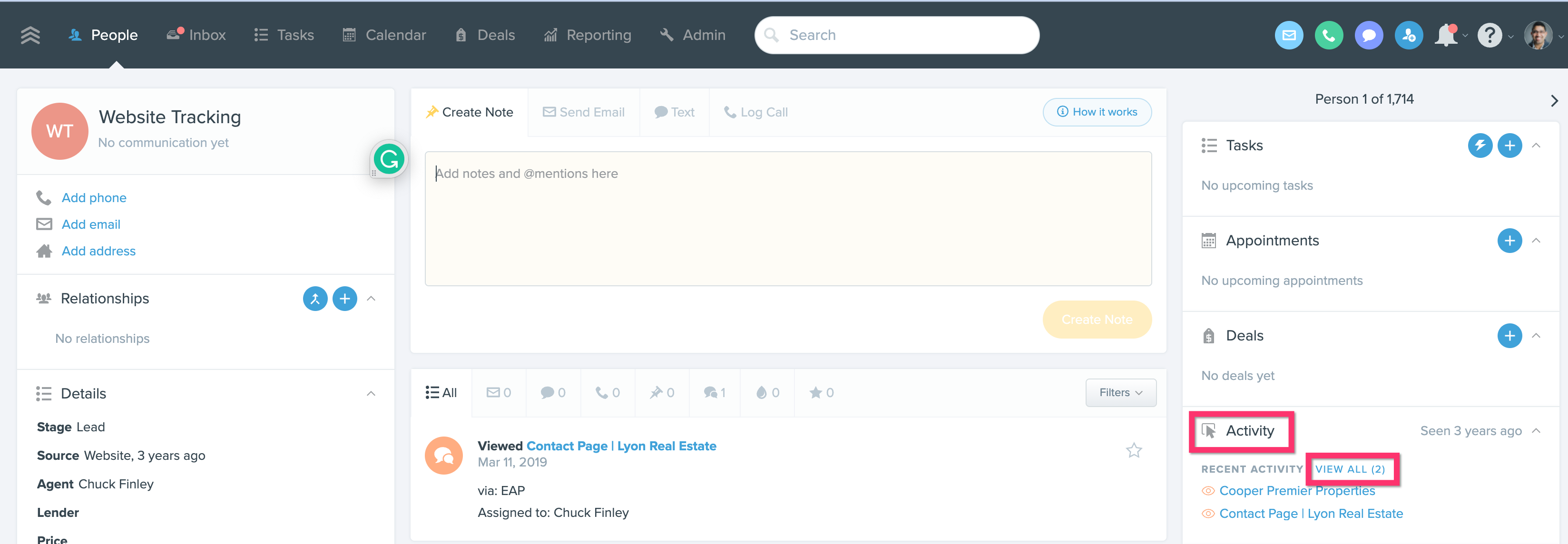The image size is (1568, 544).
Task: Open Contact Page | Lyon Real Estate timeline link
Action: (x=621, y=446)
